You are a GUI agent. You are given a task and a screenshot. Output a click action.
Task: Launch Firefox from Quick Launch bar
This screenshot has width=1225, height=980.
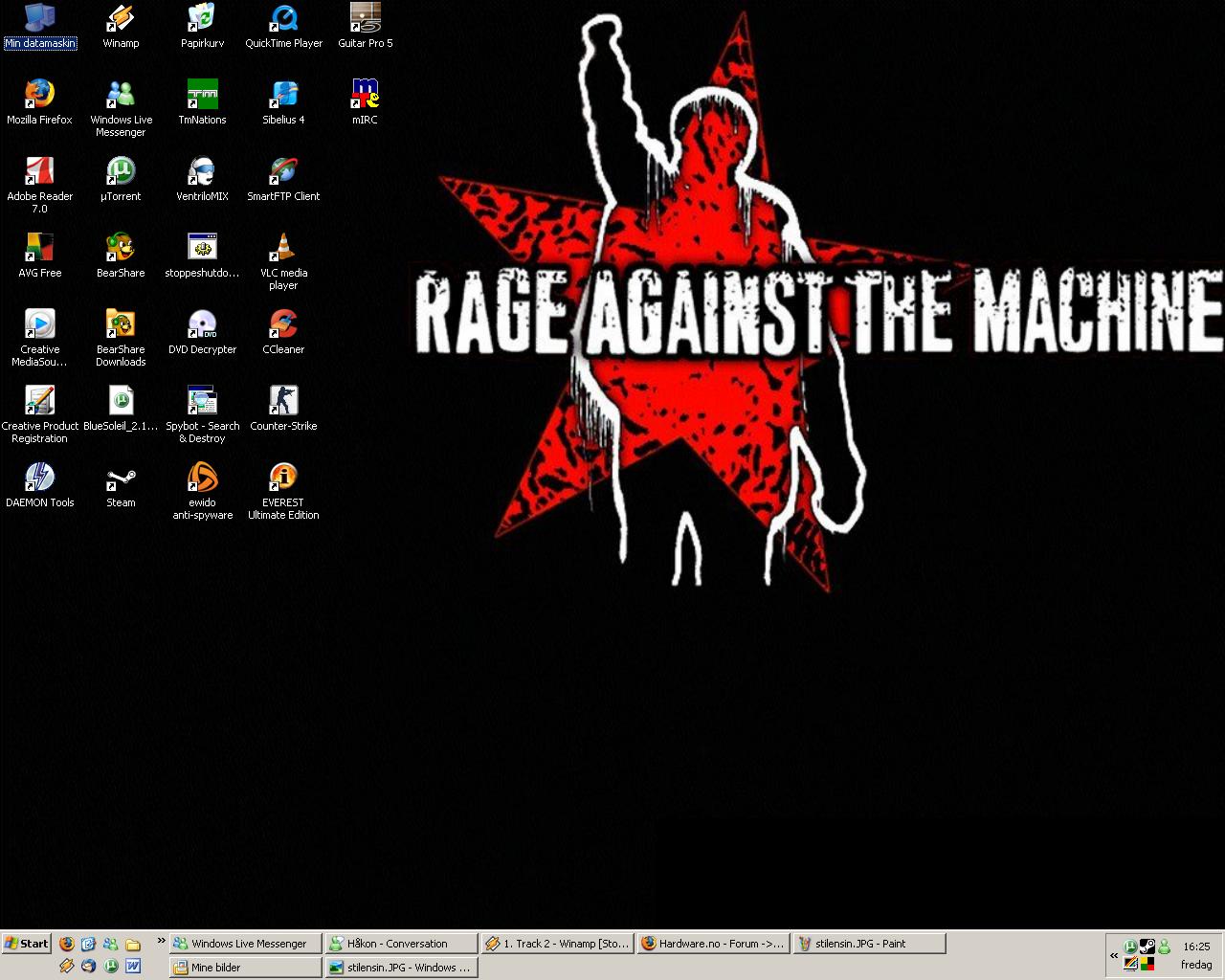(66, 944)
